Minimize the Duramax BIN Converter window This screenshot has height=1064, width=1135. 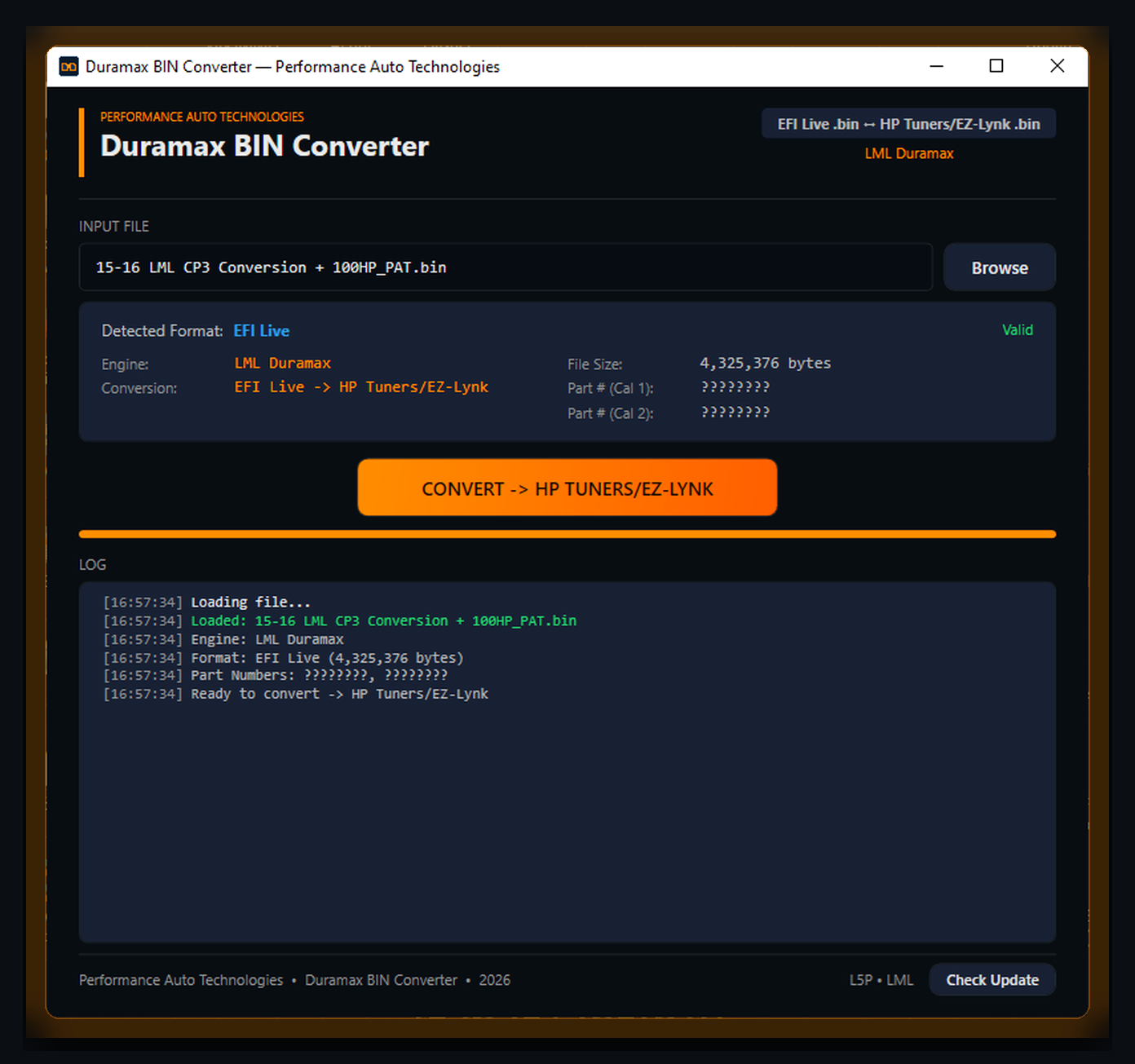[937, 66]
